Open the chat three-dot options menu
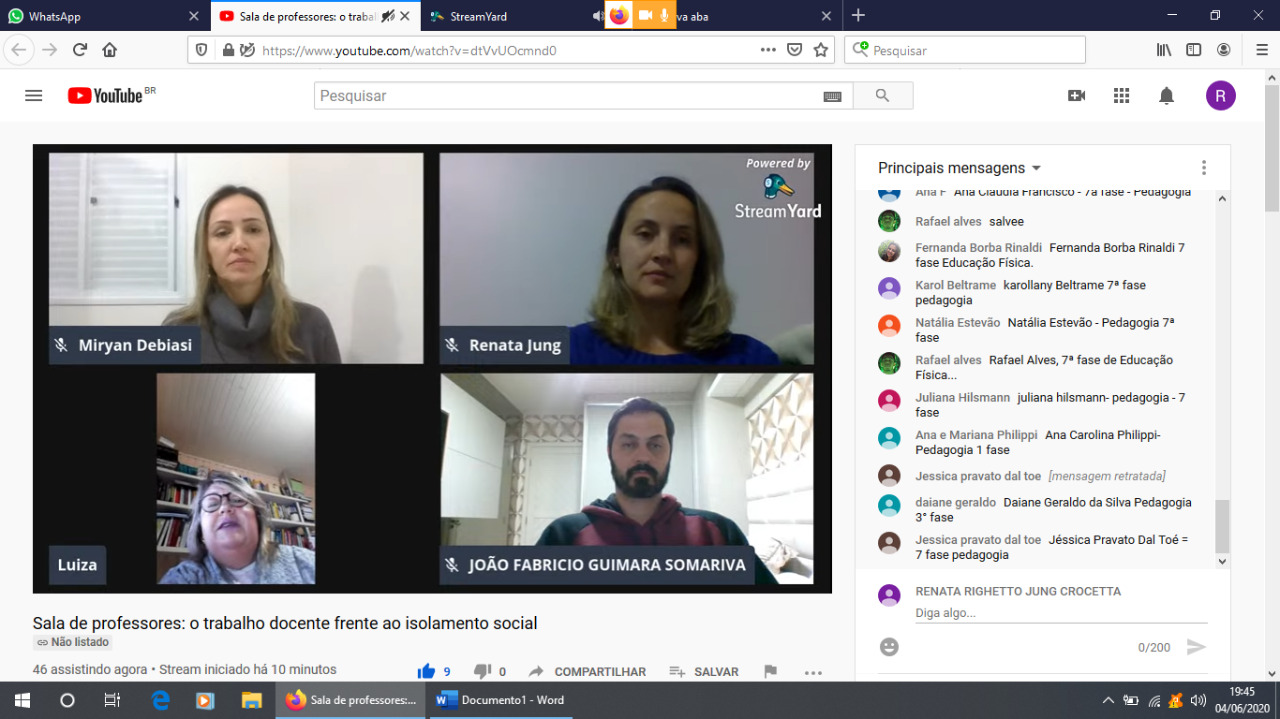Viewport: 1280px width, 719px height. click(1204, 168)
